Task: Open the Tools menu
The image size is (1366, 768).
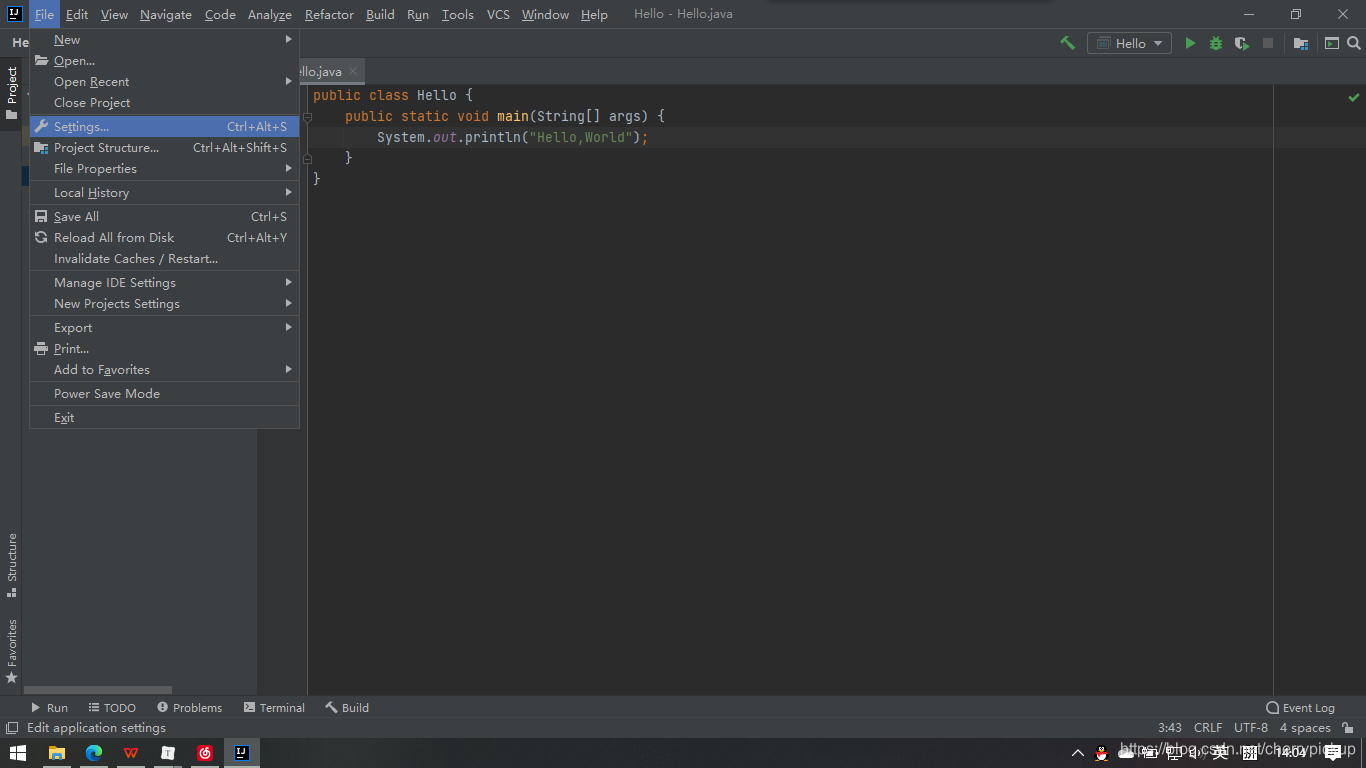Action: click(458, 15)
